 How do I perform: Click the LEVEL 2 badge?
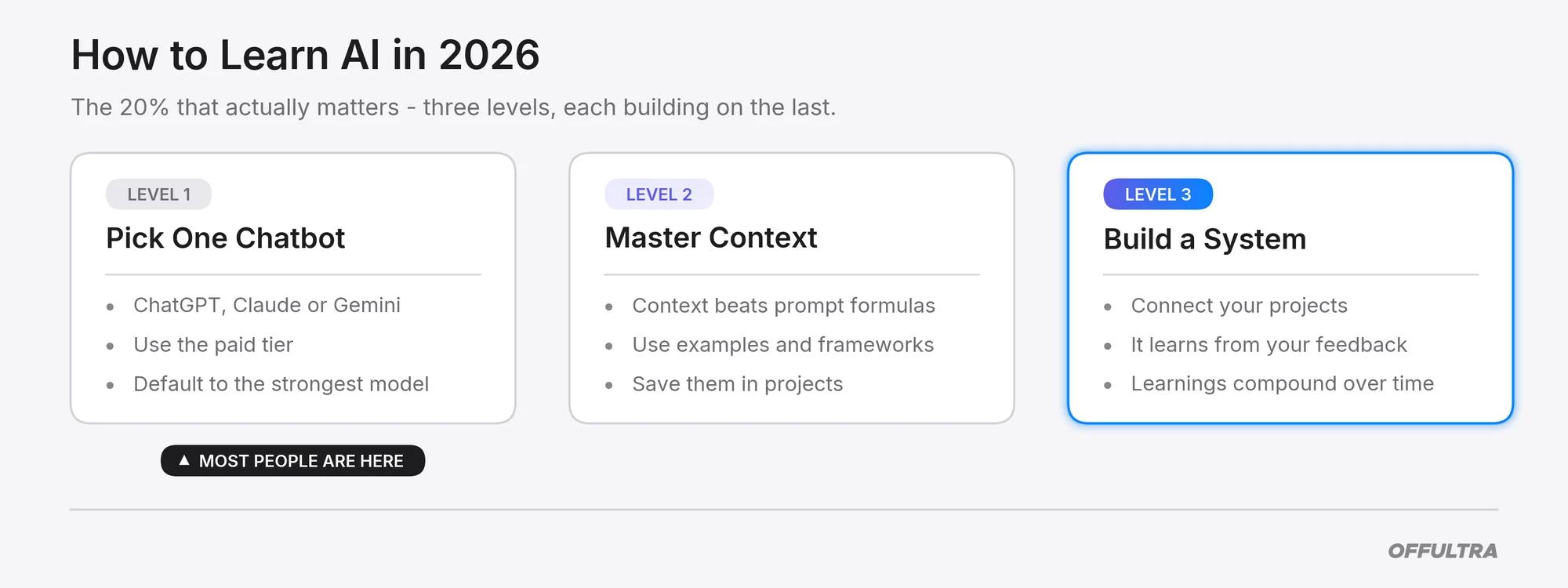(659, 194)
